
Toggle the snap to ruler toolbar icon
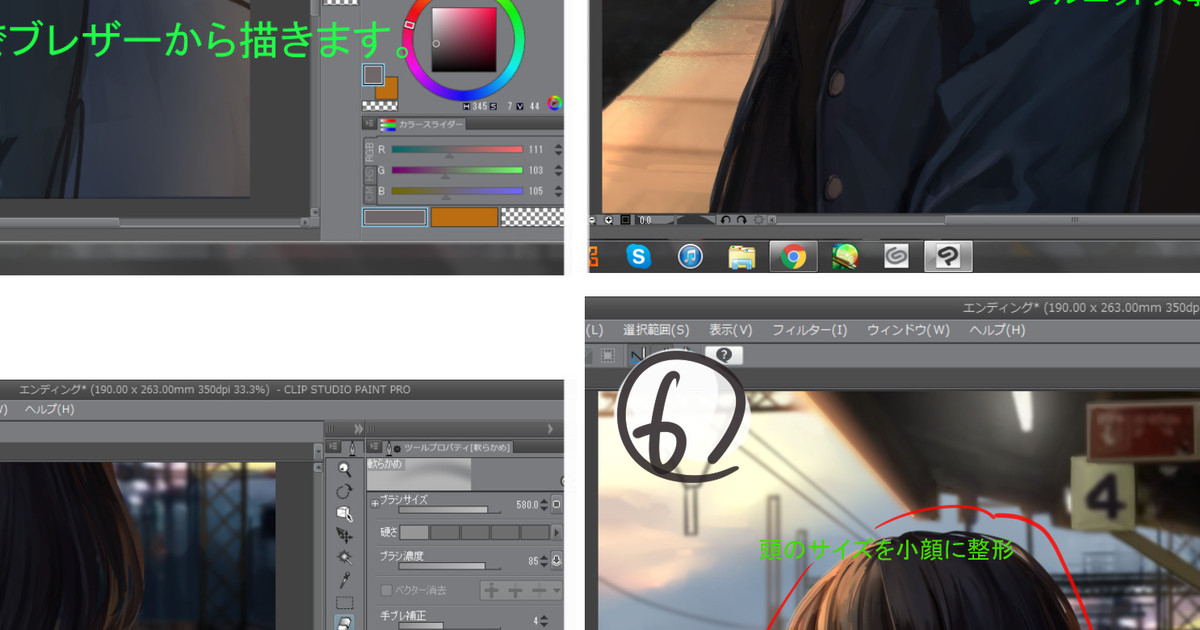click(x=637, y=355)
